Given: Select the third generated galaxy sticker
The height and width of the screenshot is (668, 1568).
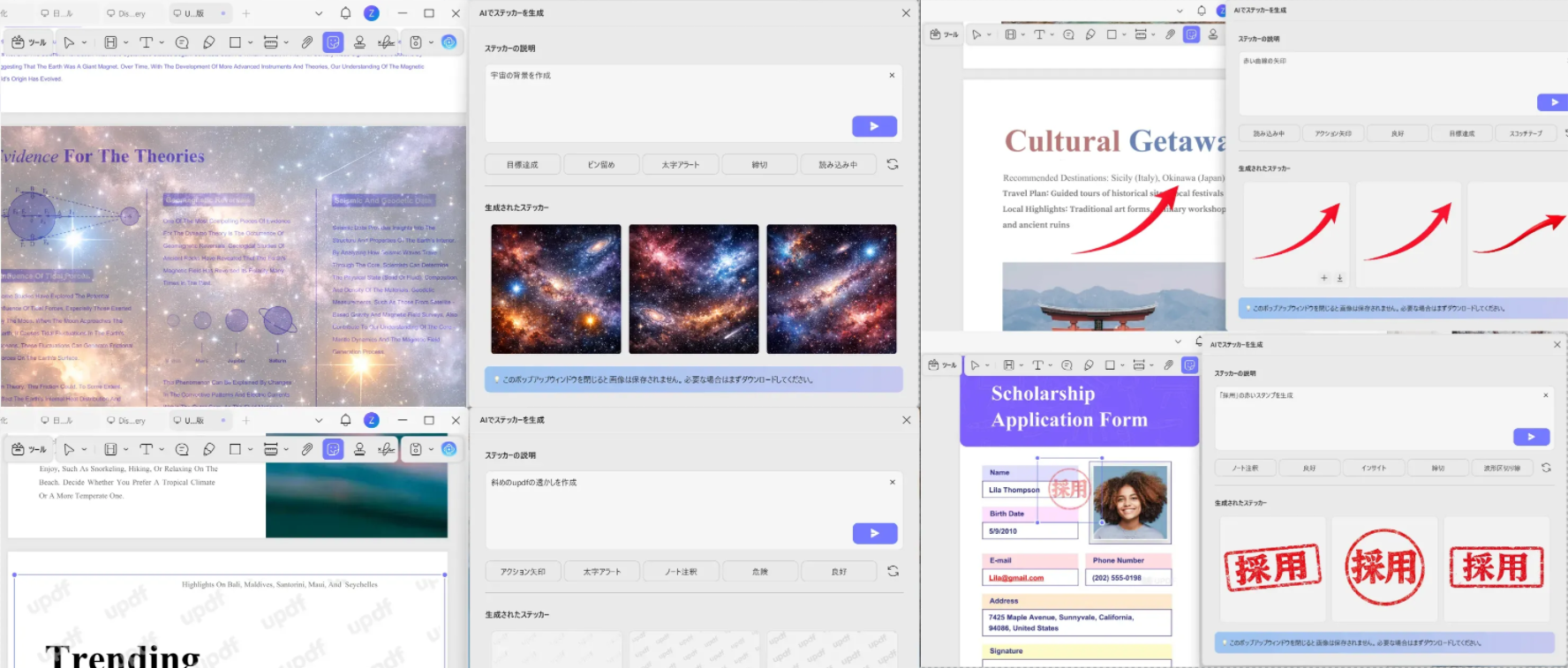Looking at the screenshot, I should click(x=831, y=289).
